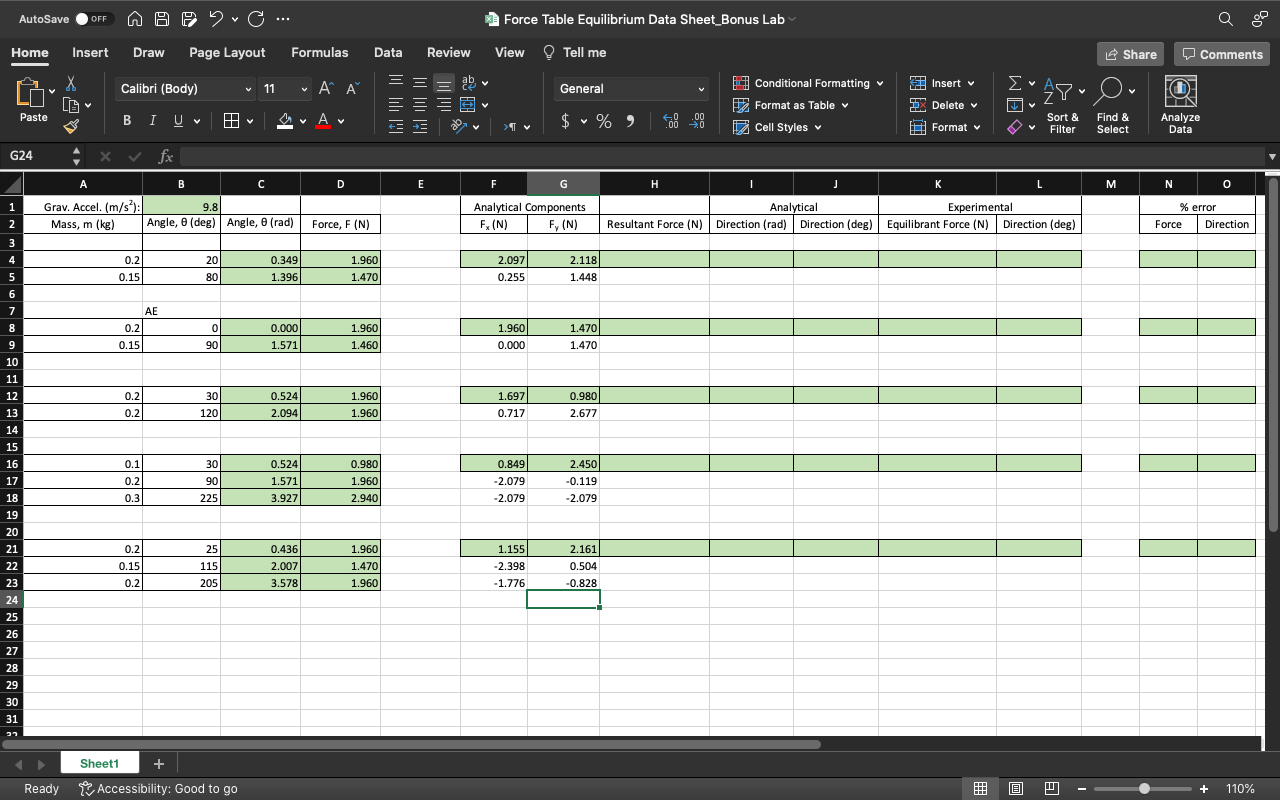This screenshot has width=1280, height=800.
Task: Open Find & Select
Action: click(x=1112, y=103)
